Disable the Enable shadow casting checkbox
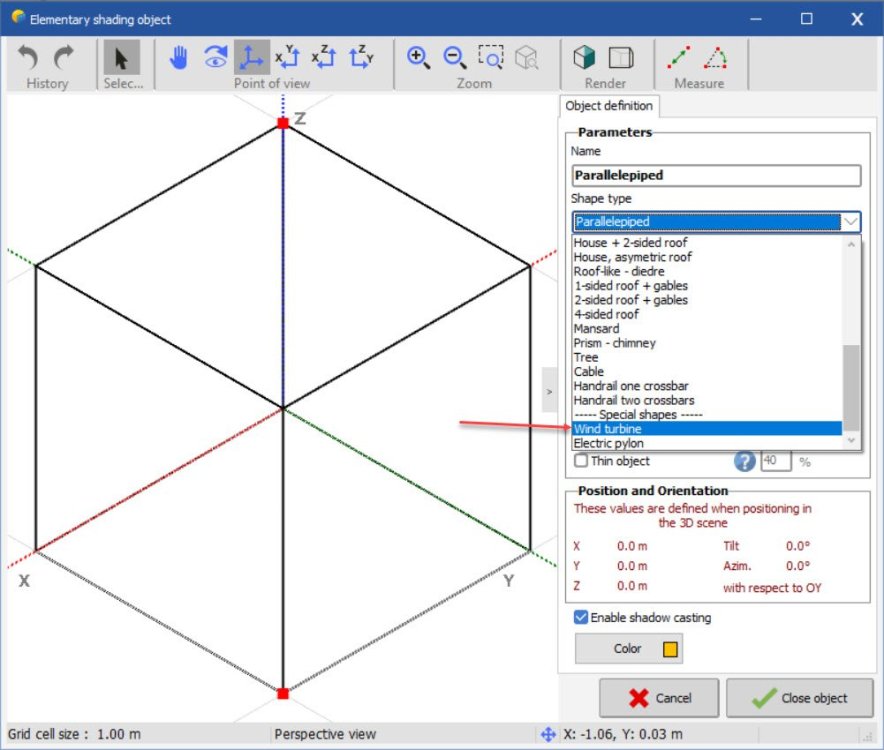The height and width of the screenshot is (750, 884). click(x=580, y=618)
